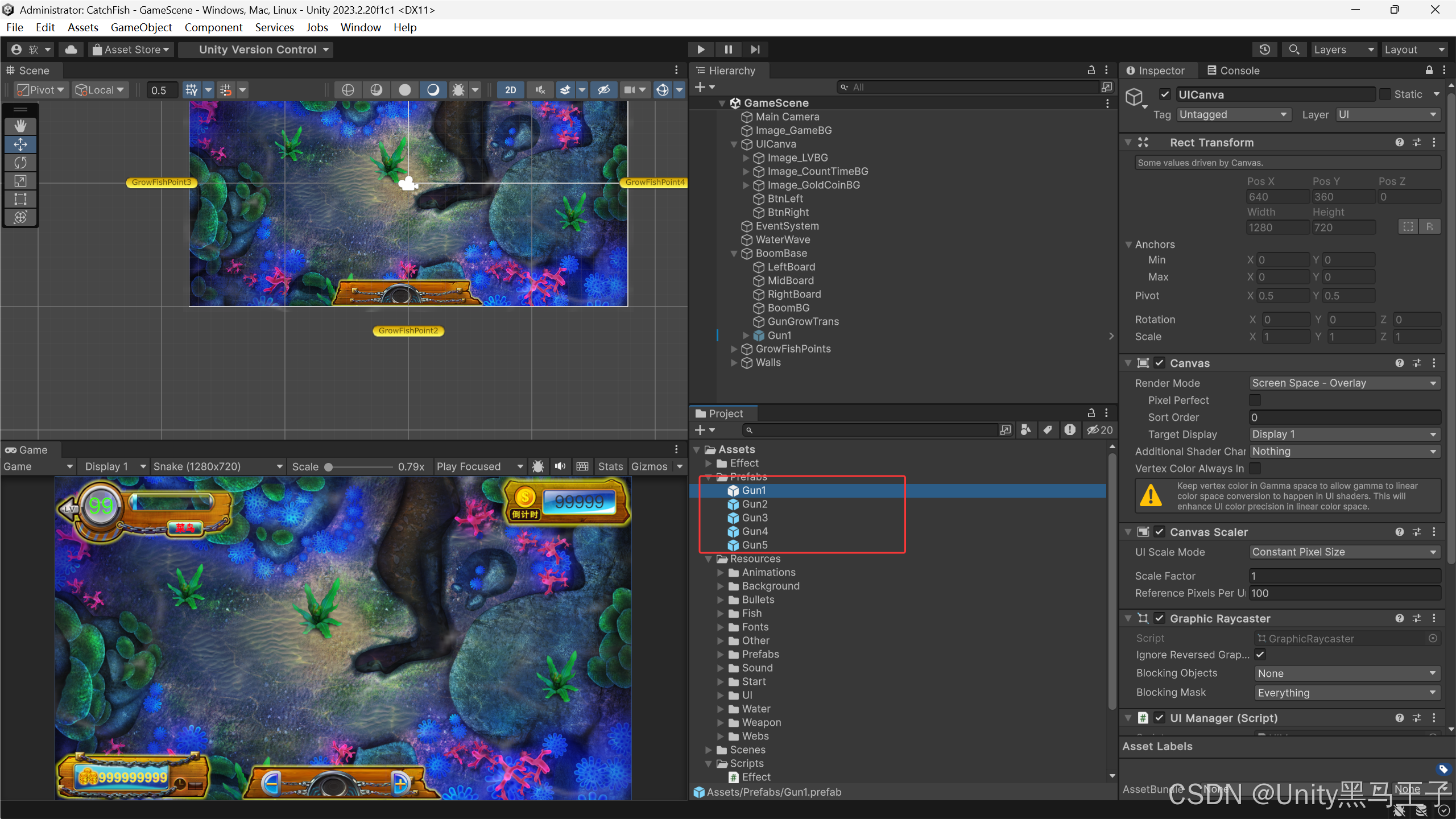Toggle 2D scene view mode
The image size is (1456, 819).
tap(510, 90)
